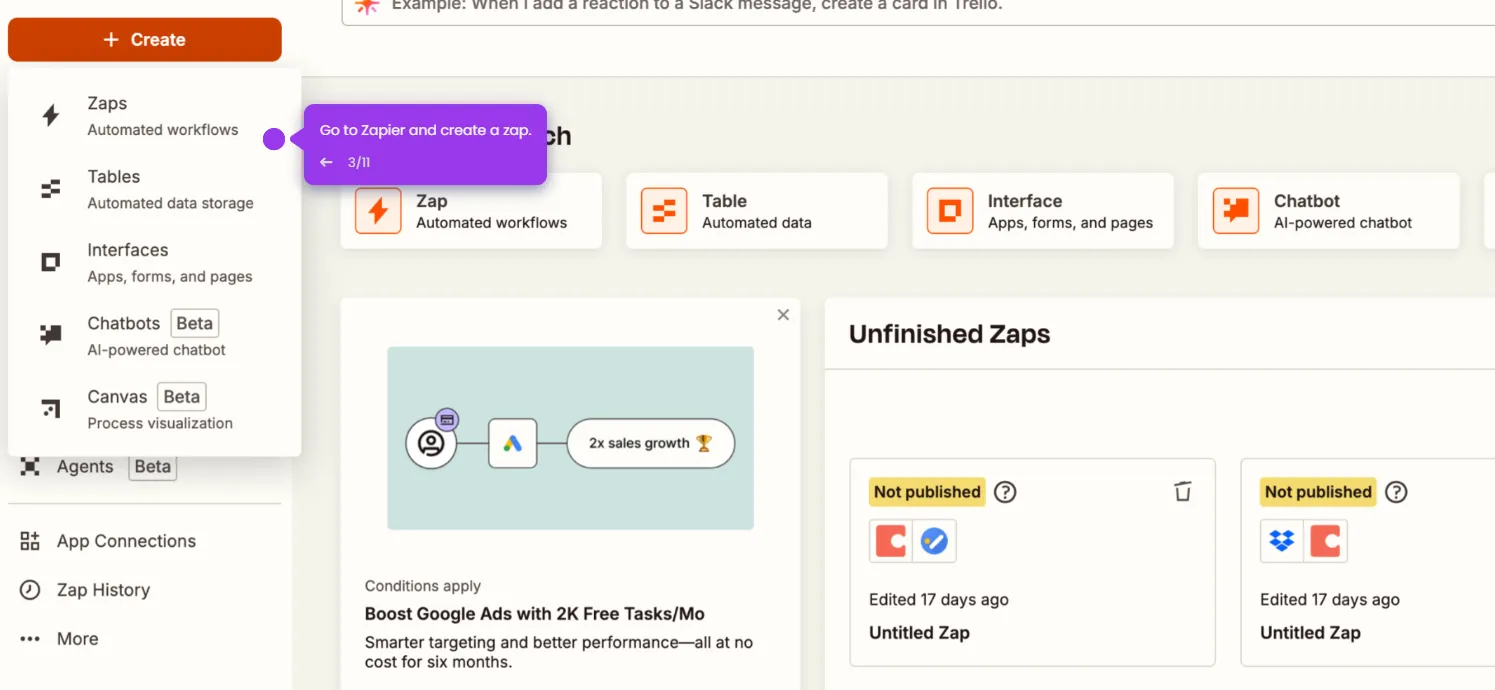Choose Interfaces in the Create menu

click(154, 262)
